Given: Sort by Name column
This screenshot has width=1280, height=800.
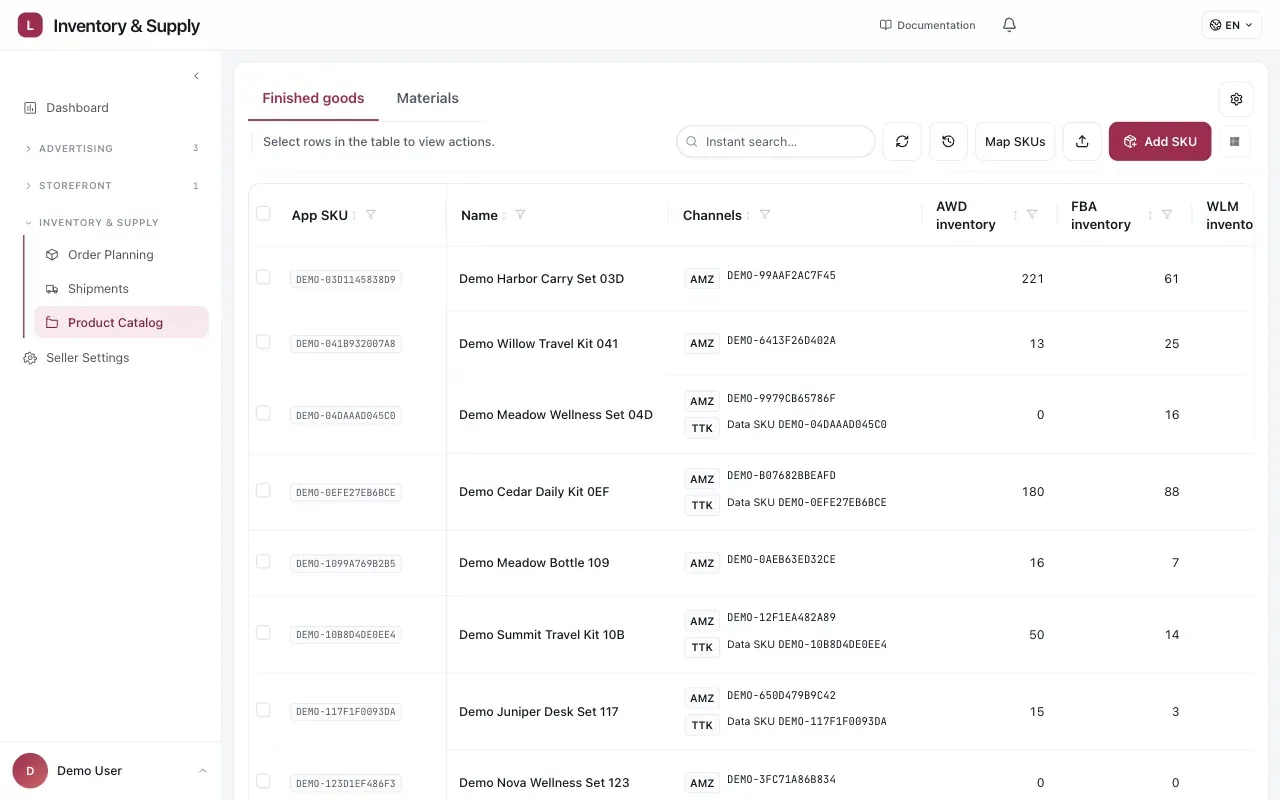Looking at the screenshot, I should tap(504, 215).
